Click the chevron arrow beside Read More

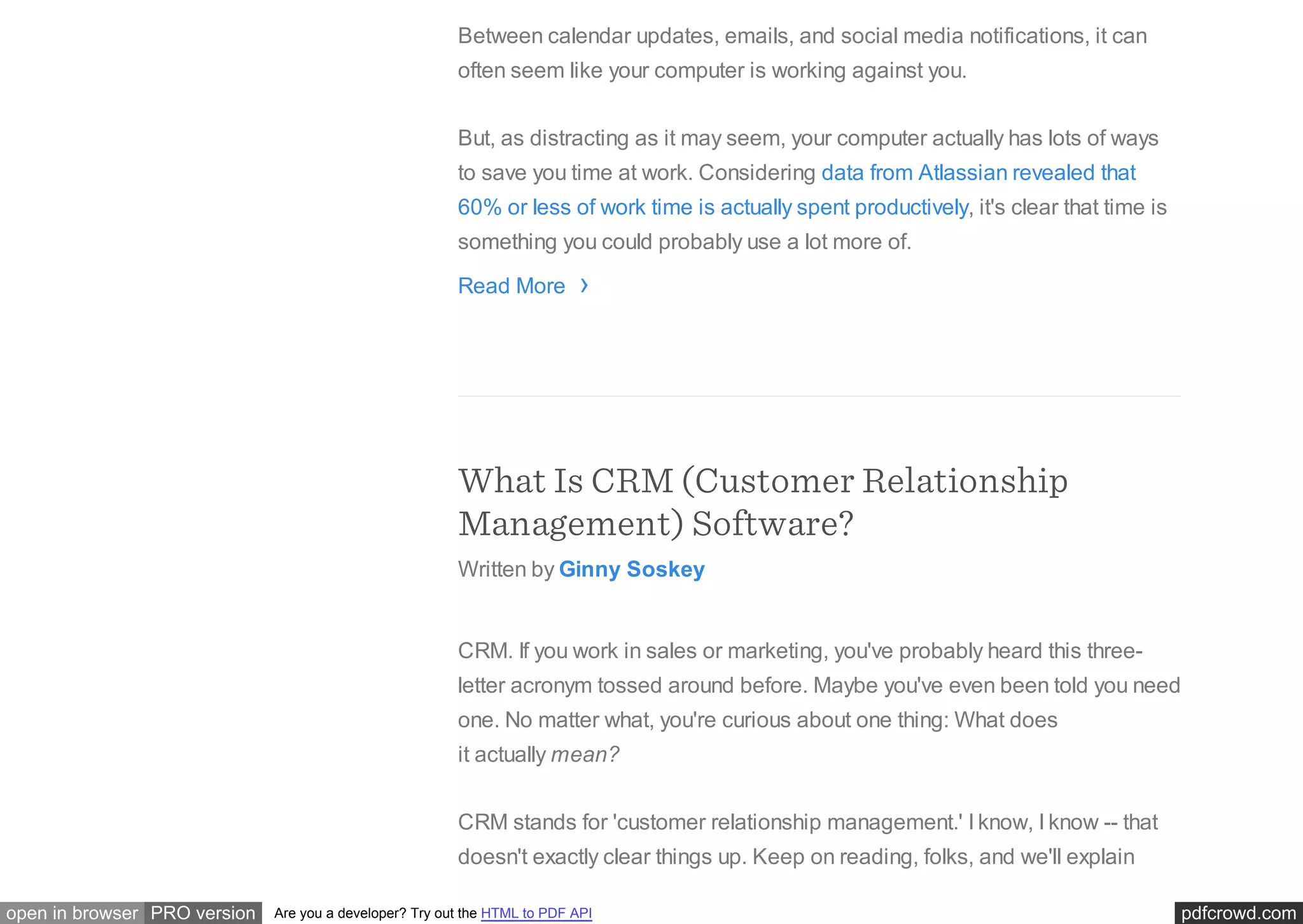click(584, 286)
